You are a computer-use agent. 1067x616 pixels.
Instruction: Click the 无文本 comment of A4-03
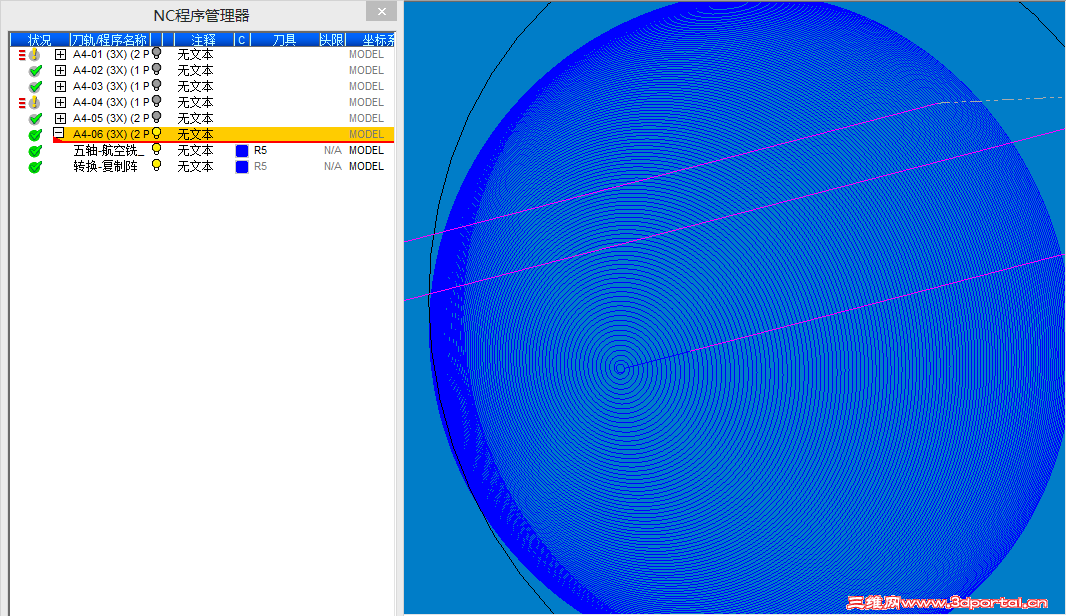195,86
